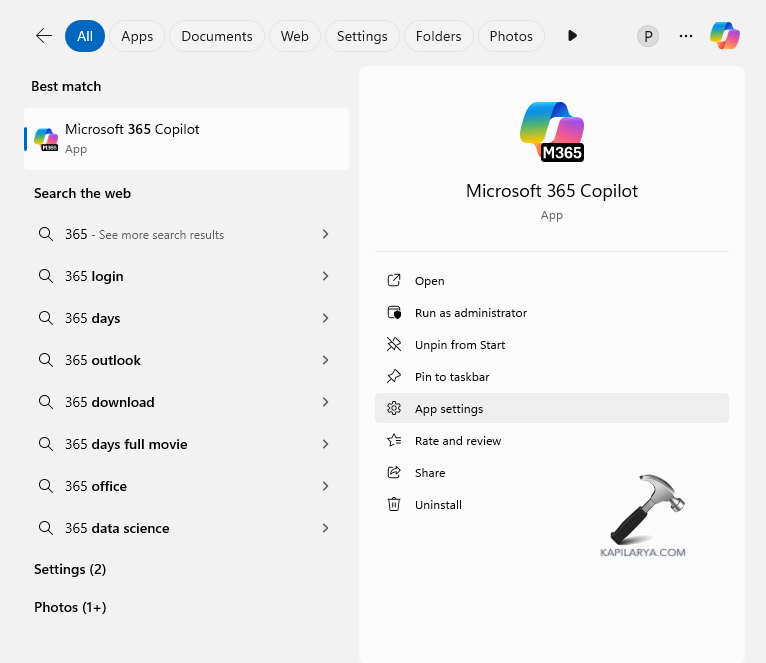
Task: Click the P user profile avatar
Action: click(648, 36)
